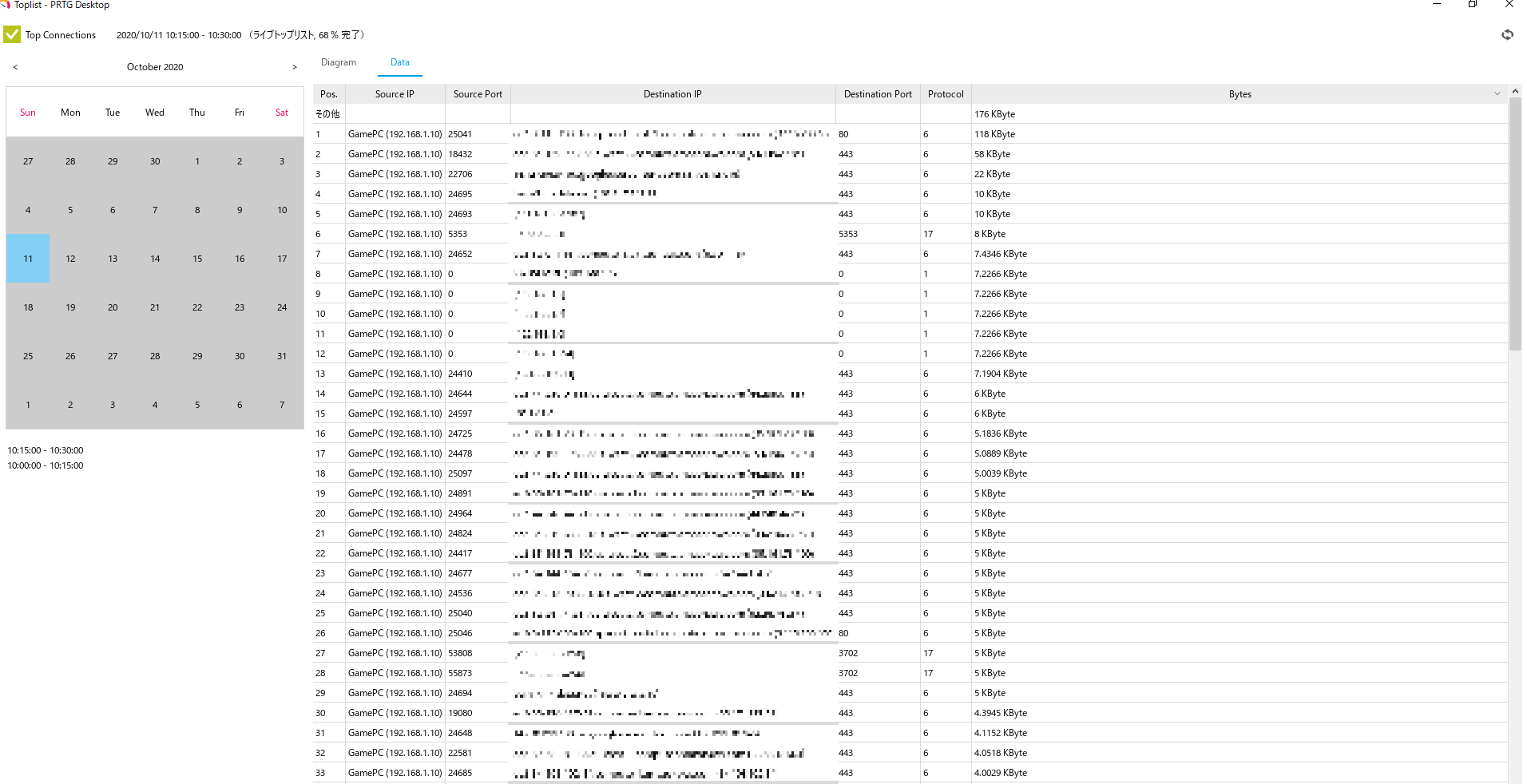This screenshot has width=1527, height=784.
Task: Click the Bytes column header
Action: tap(1239, 94)
